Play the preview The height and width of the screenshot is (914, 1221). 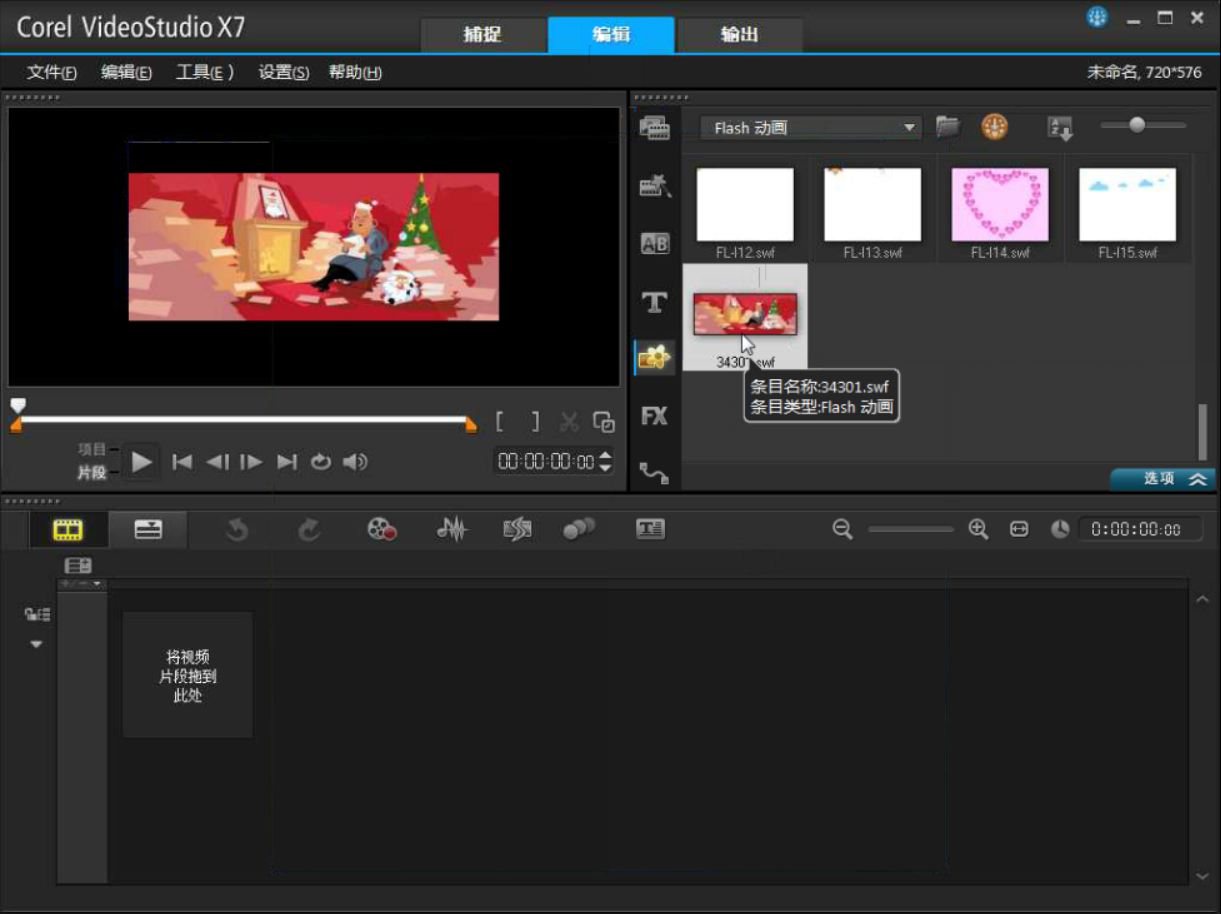point(142,462)
